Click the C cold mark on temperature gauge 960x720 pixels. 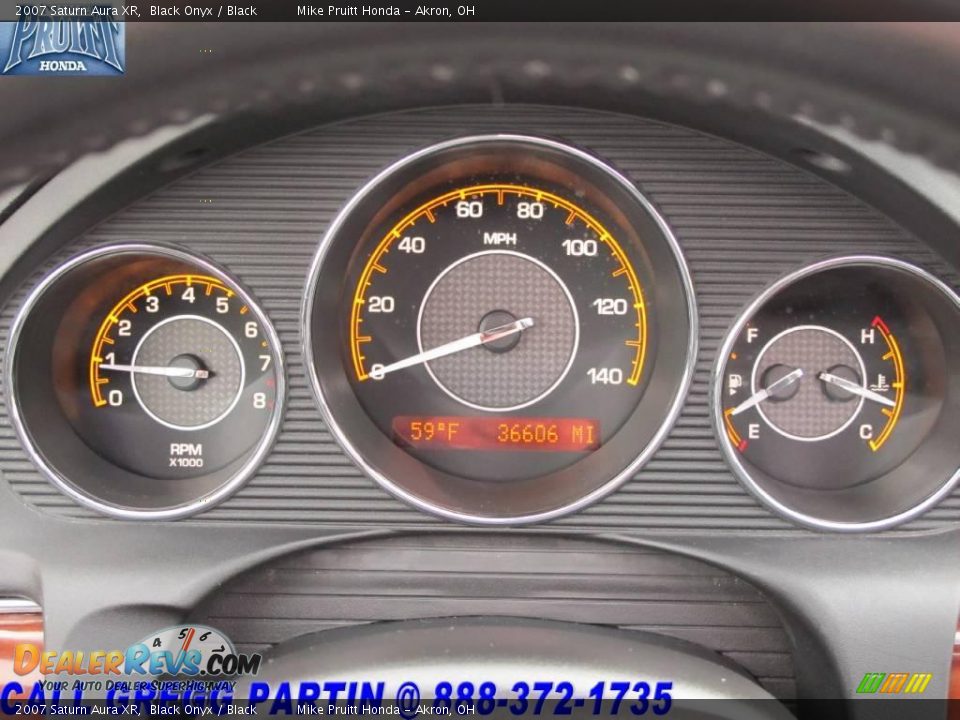pyautogui.click(x=865, y=432)
